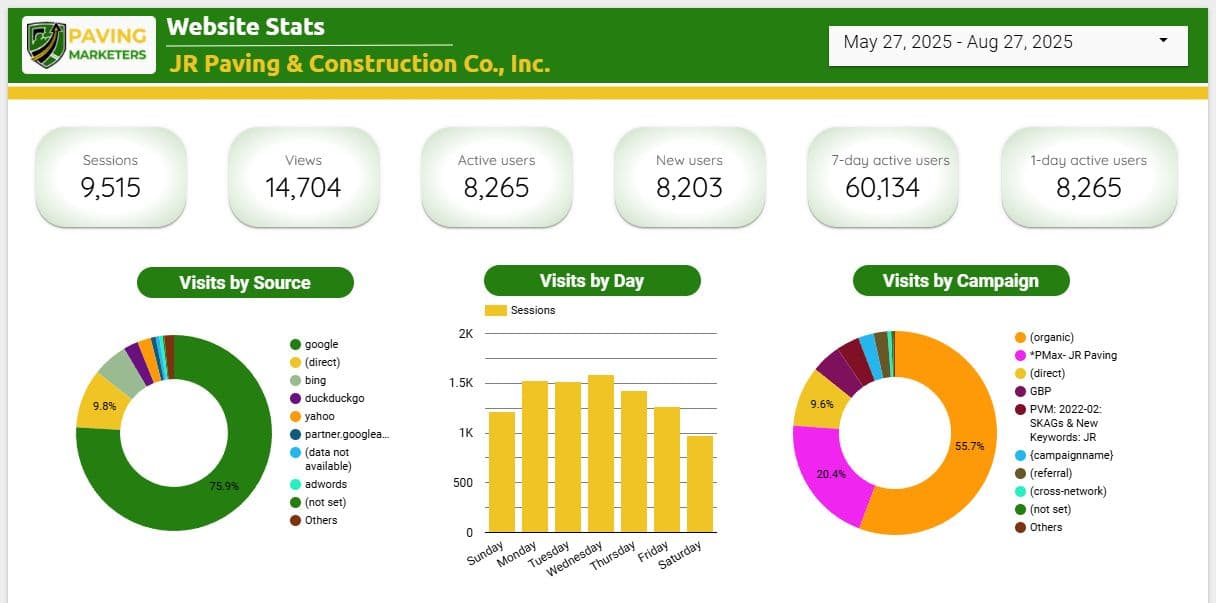The width and height of the screenshot is (1216, 603).
Task: Click the (organic) campaign legend marker
Action: click(x=1020, y=338)
